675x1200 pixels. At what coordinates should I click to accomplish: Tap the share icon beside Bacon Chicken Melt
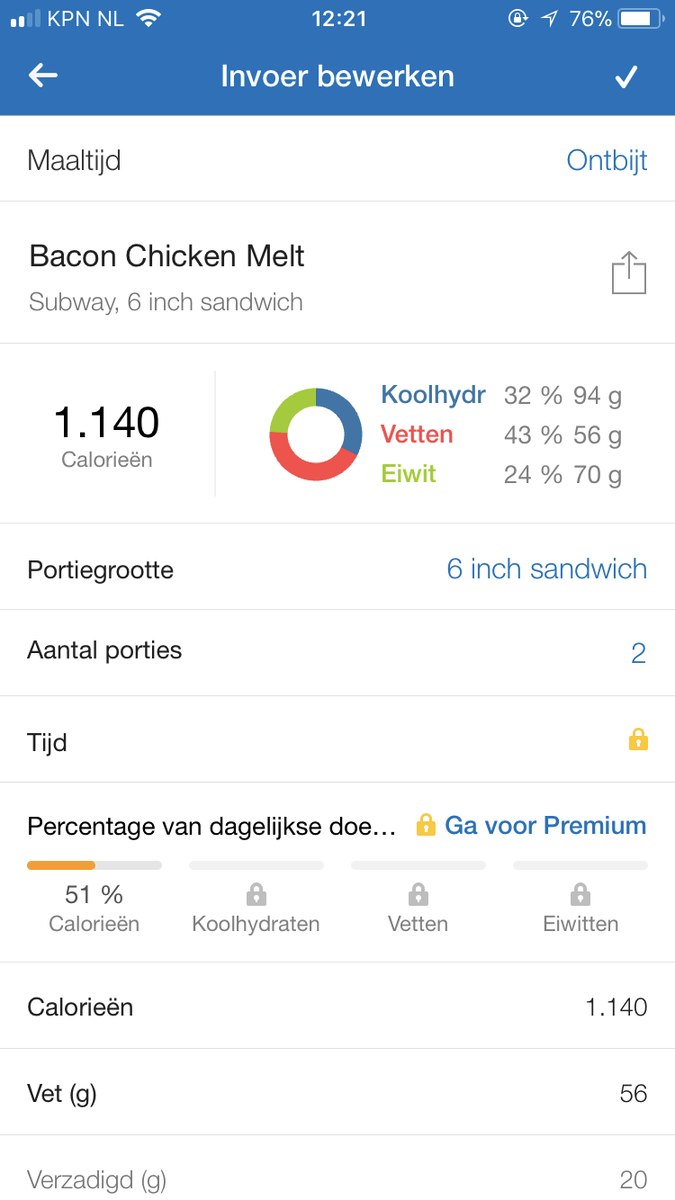(629, 273)
